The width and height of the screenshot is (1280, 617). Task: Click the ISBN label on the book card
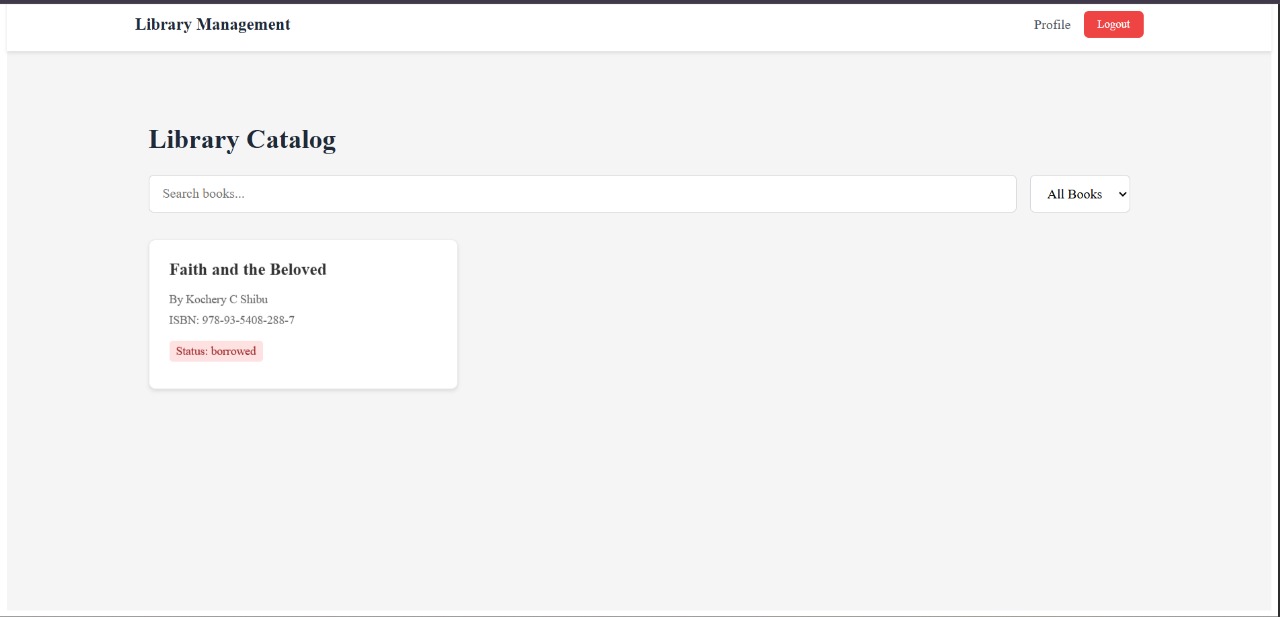click(183, 320)
